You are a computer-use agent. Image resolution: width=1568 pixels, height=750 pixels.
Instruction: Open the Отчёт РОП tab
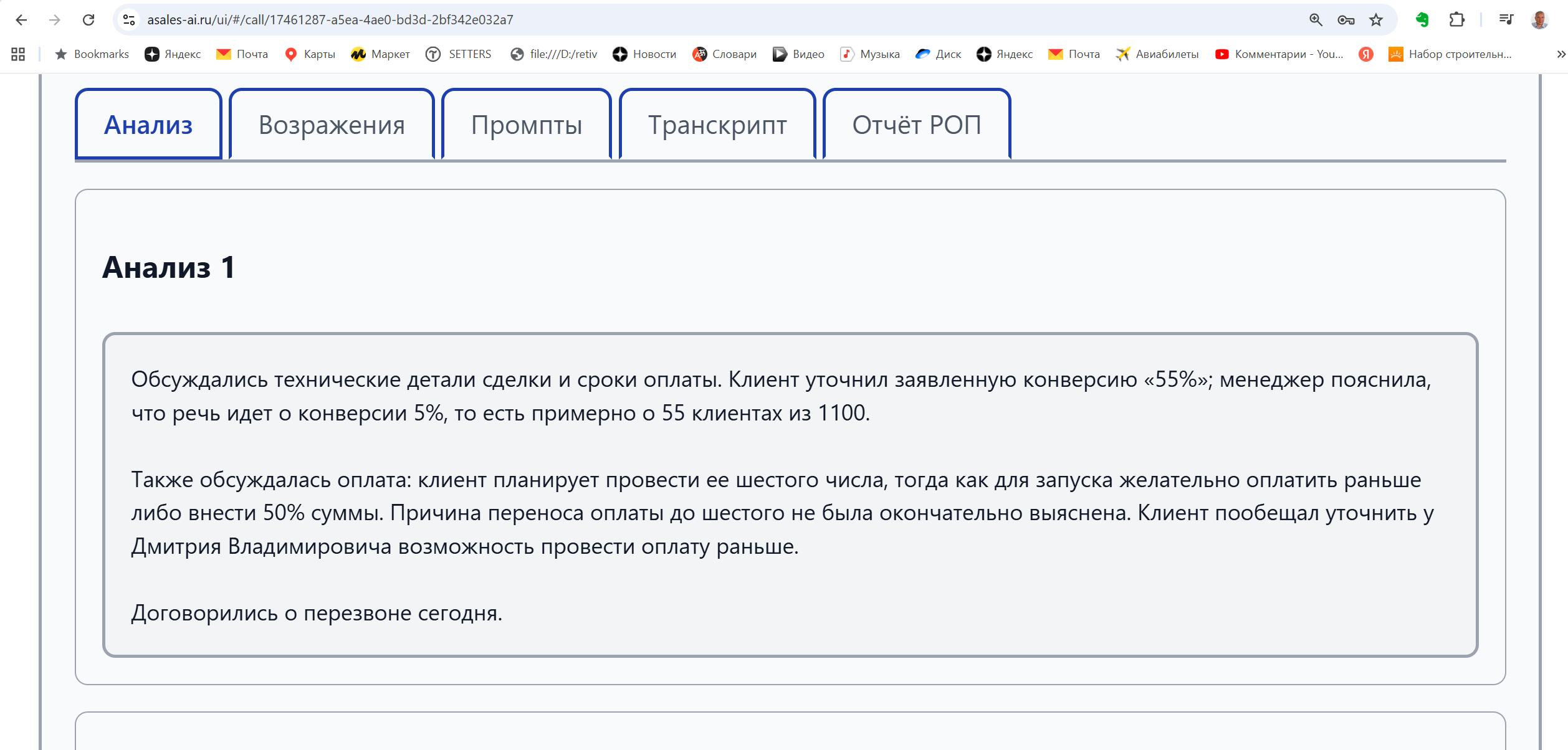click(x=917, y=125)
